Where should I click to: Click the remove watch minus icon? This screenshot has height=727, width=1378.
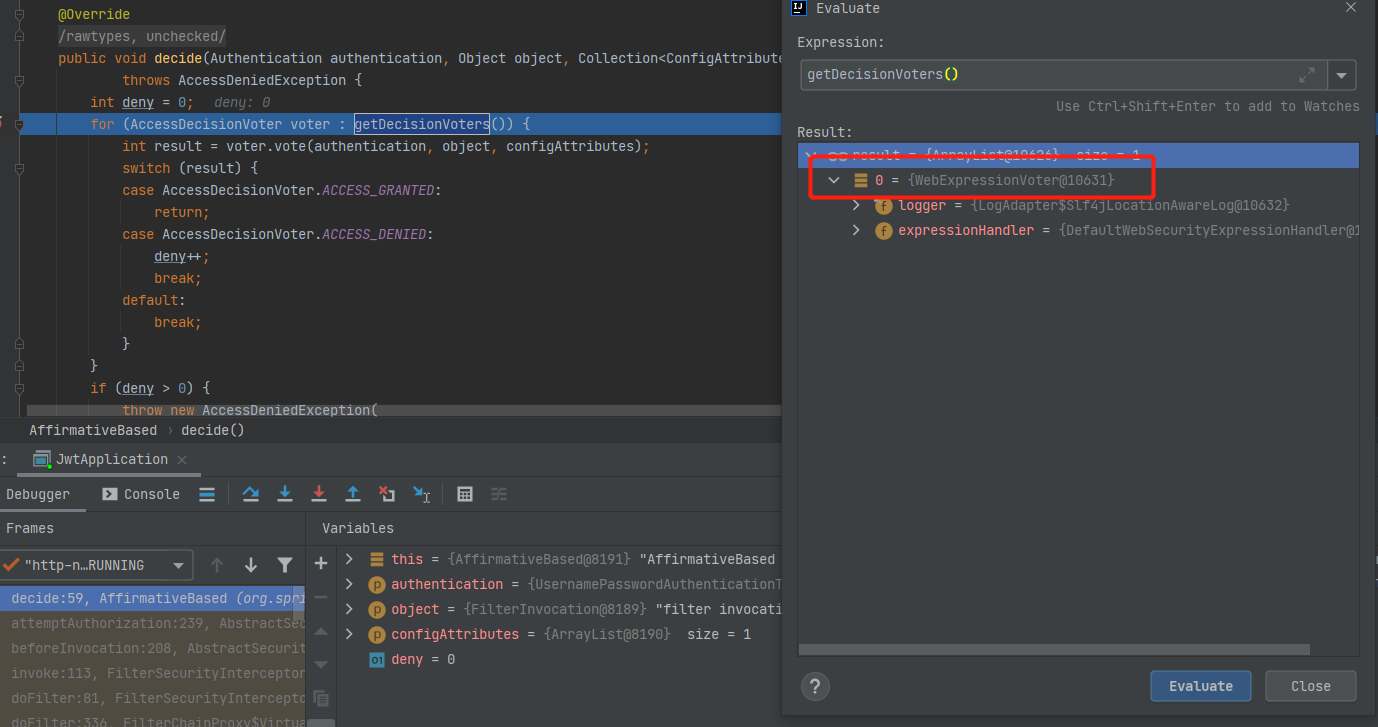click(321, 597)
